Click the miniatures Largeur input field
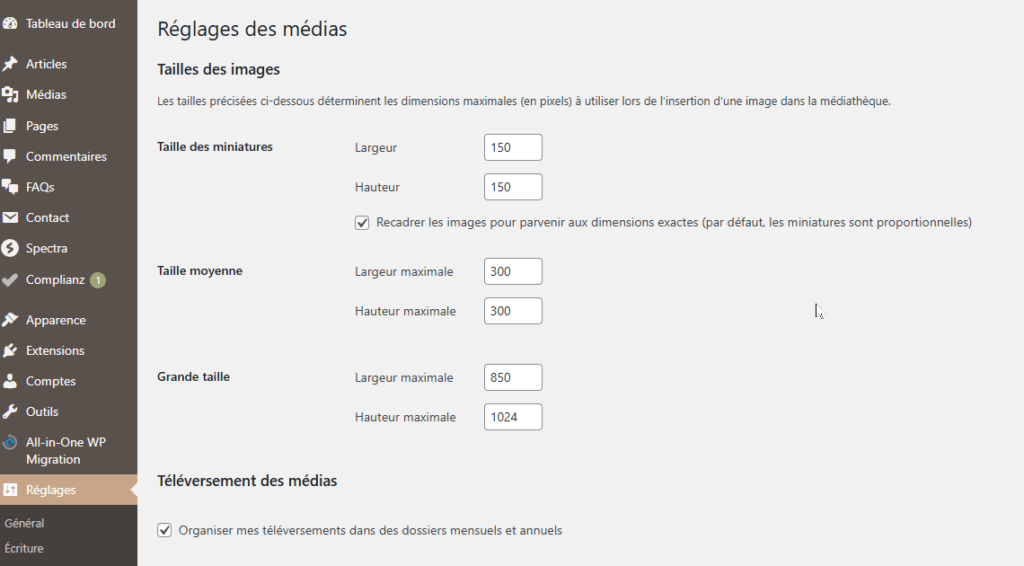1024x566 pixels. tap(513, 148)
